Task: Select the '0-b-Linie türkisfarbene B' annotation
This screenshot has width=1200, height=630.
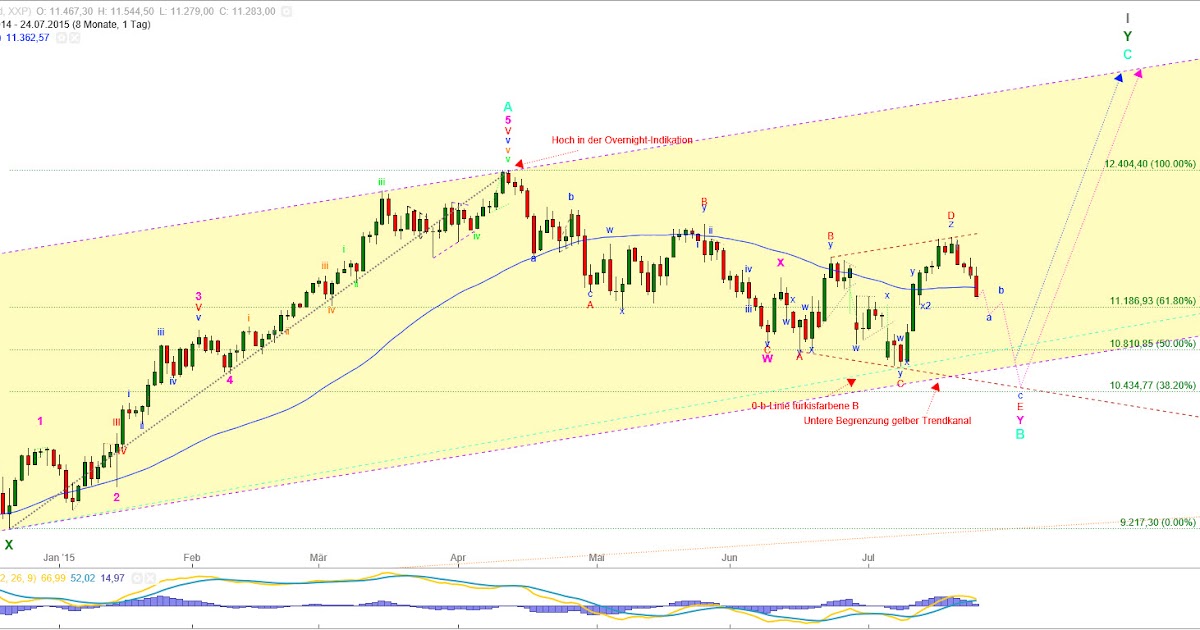Action: (x=806, y=406)
